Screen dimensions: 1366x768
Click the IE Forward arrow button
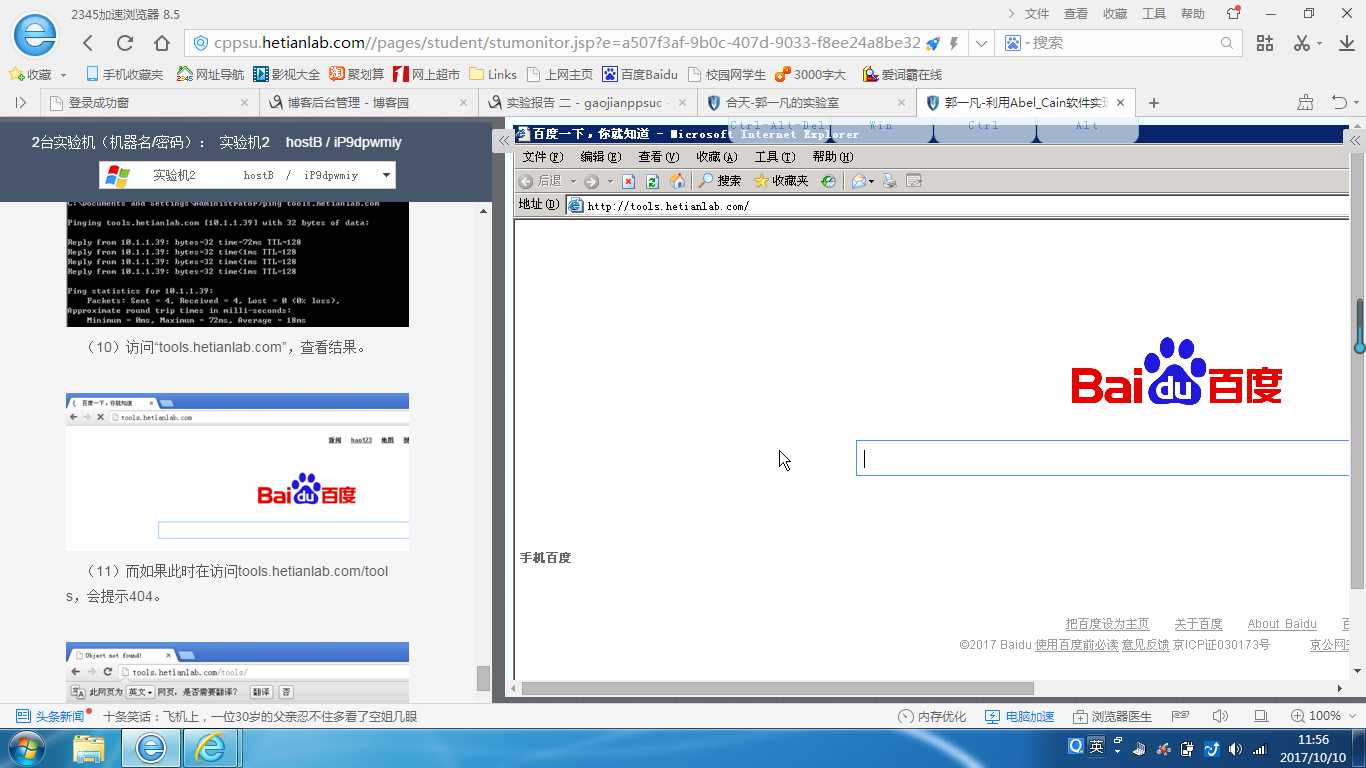click(x=591, y=181)
